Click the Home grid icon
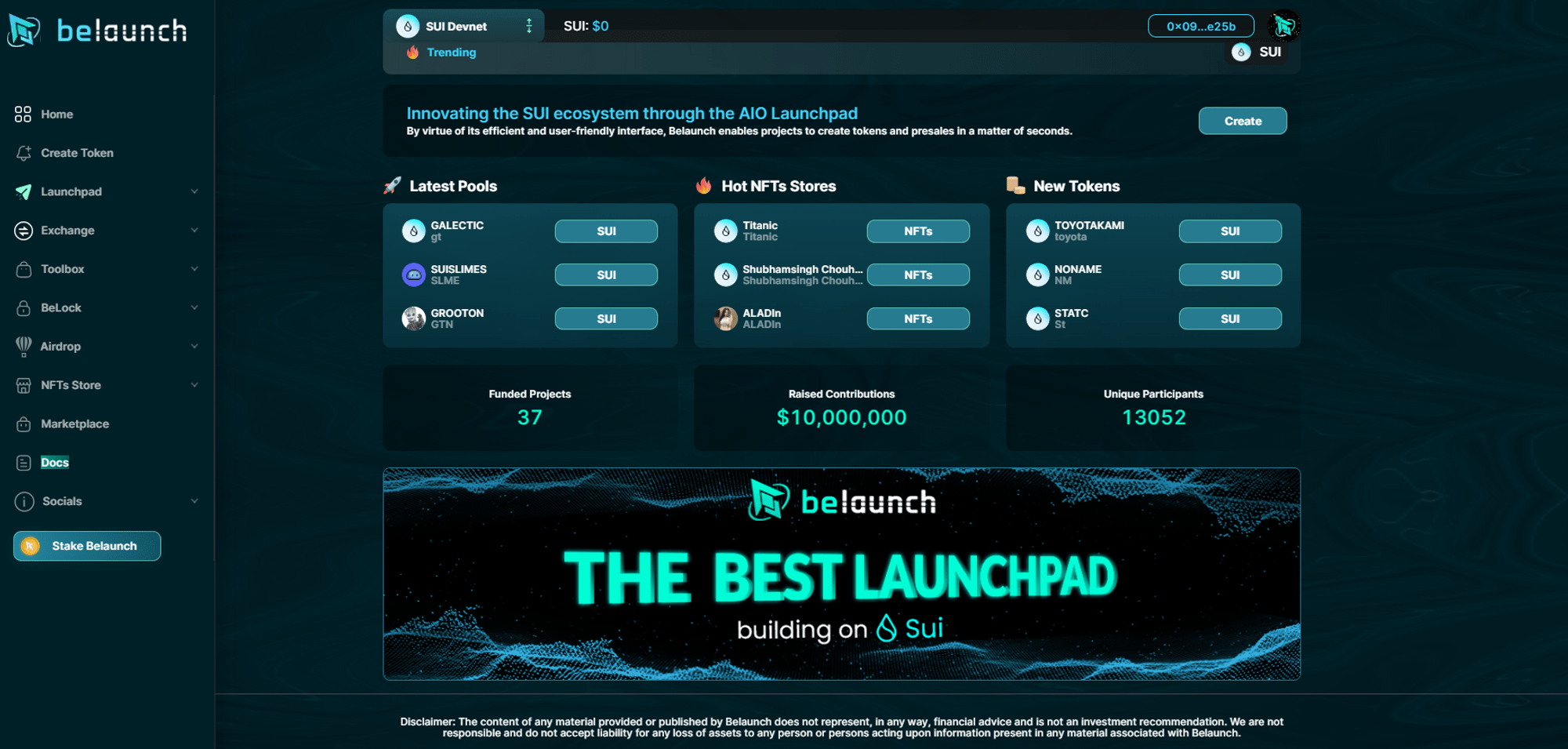The width and height of the screenshot is (1568, 749). pyautogui.click(x=23, y=115)
